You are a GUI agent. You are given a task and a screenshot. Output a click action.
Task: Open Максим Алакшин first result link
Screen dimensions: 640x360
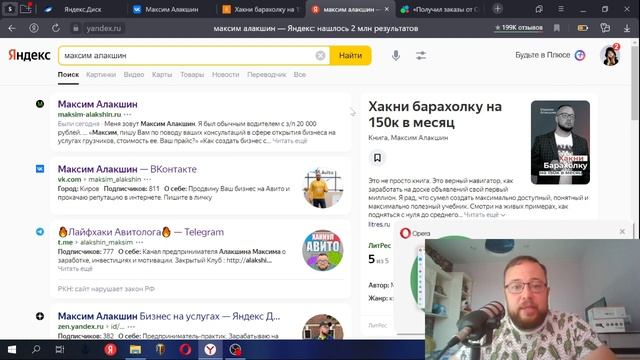98,104
